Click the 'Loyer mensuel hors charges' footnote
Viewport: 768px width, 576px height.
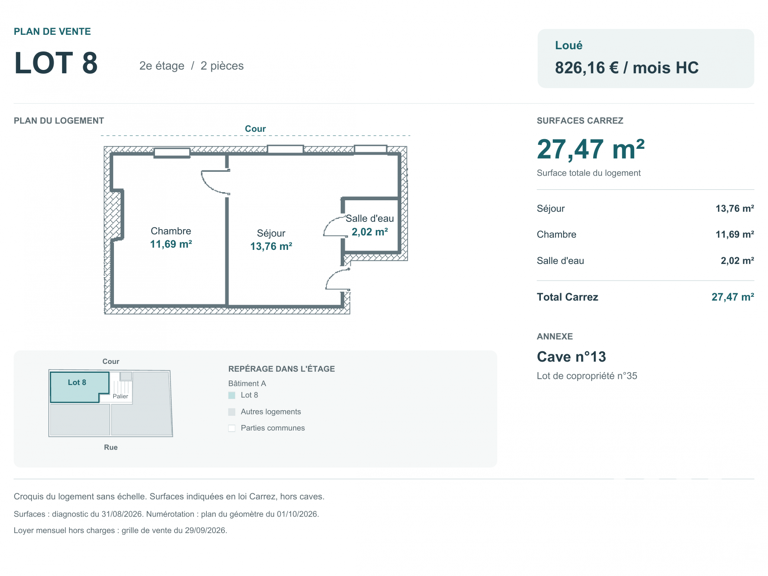(120, 530)
